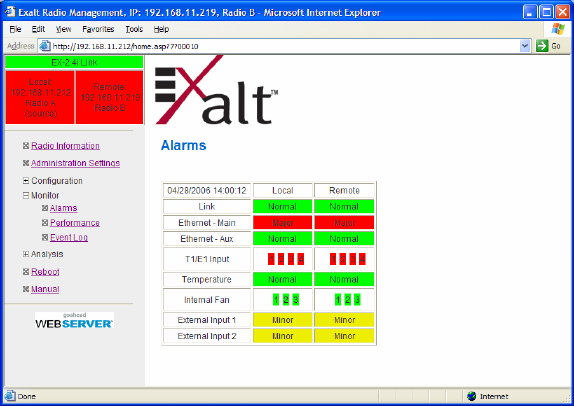
Task: Open the Favorites menu
Action: pos(98,29)
